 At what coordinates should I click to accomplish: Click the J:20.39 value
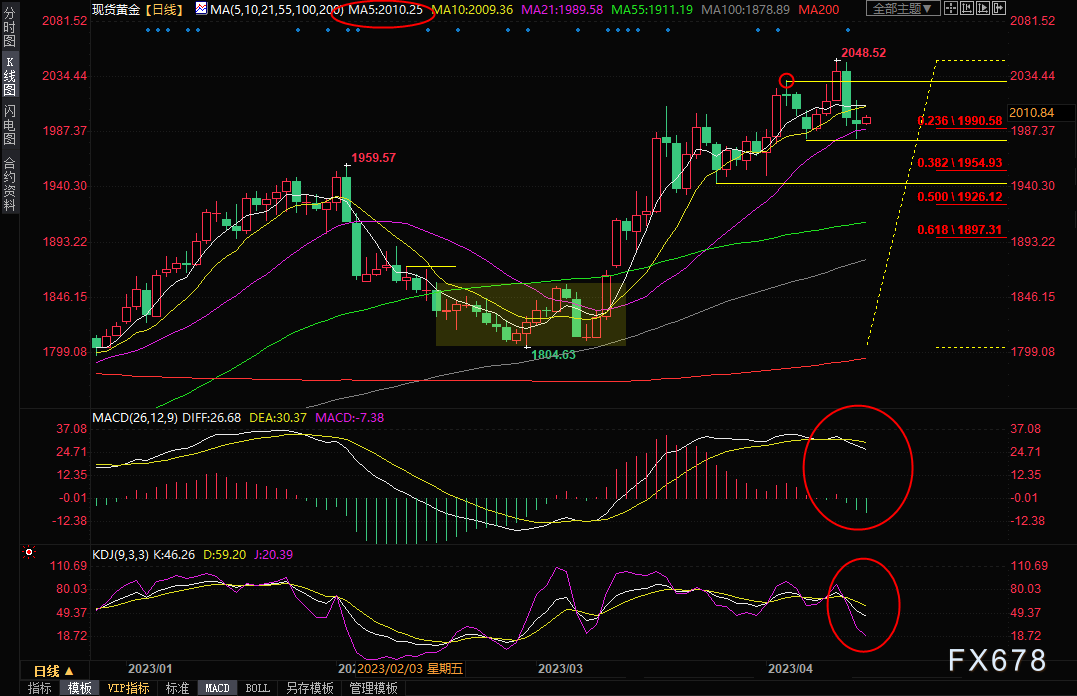click(273, 554)
